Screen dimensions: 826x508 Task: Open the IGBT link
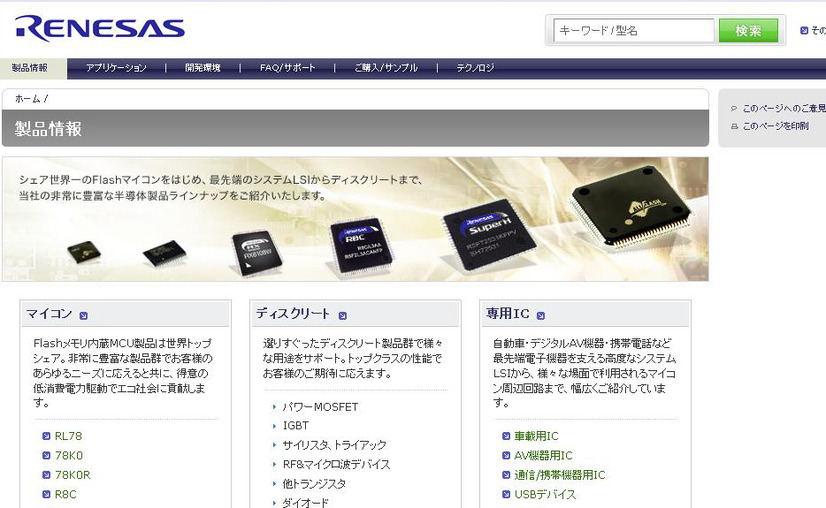(x=296, y=425)
